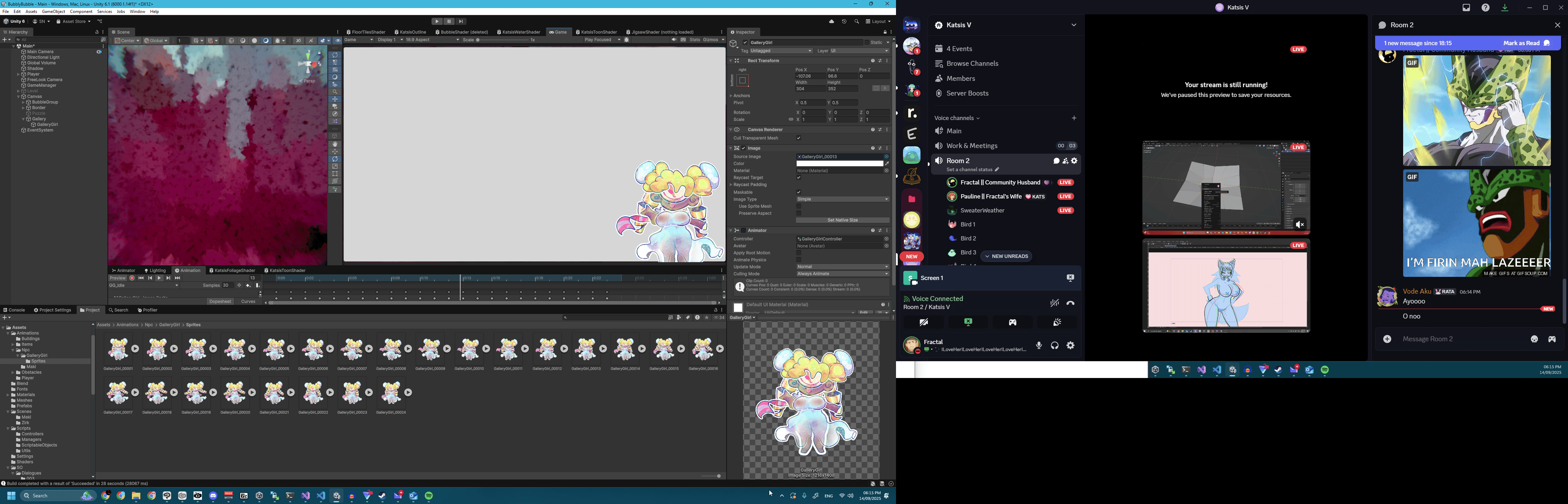
Task: Switch to the Profiler tab
Action: (147, 310)
